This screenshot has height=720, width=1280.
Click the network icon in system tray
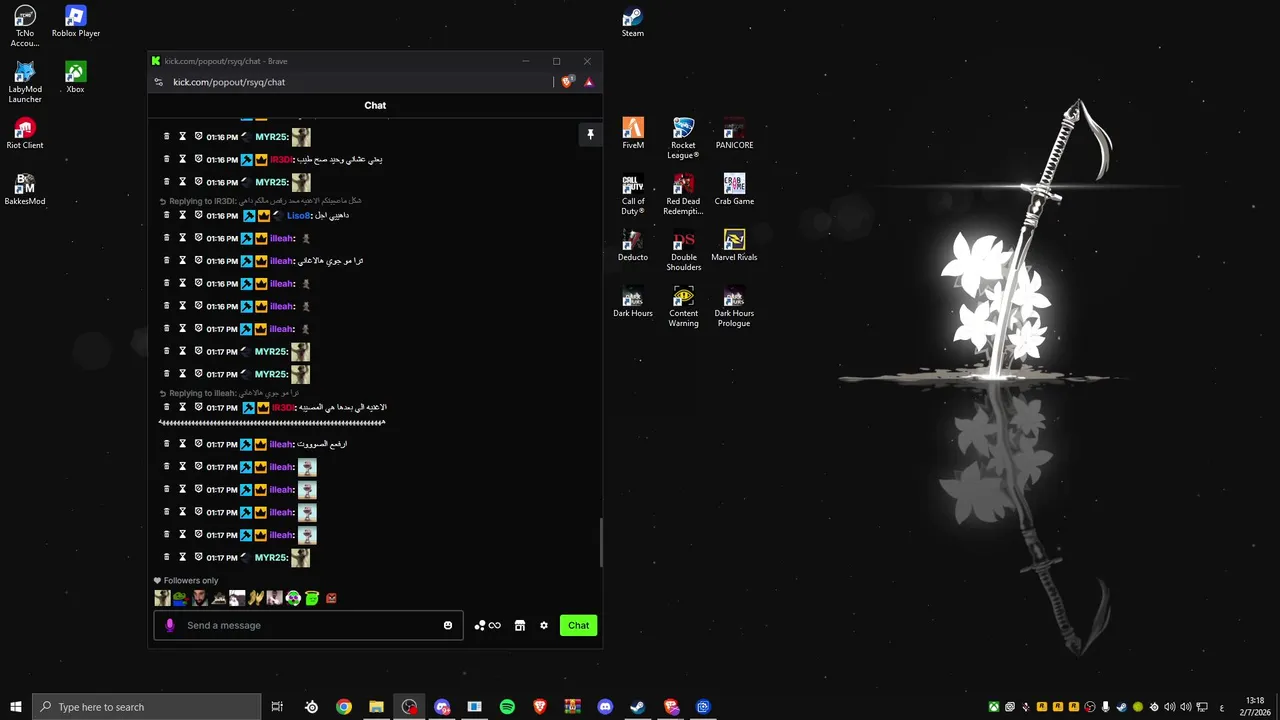click(x=1202, y=707)
